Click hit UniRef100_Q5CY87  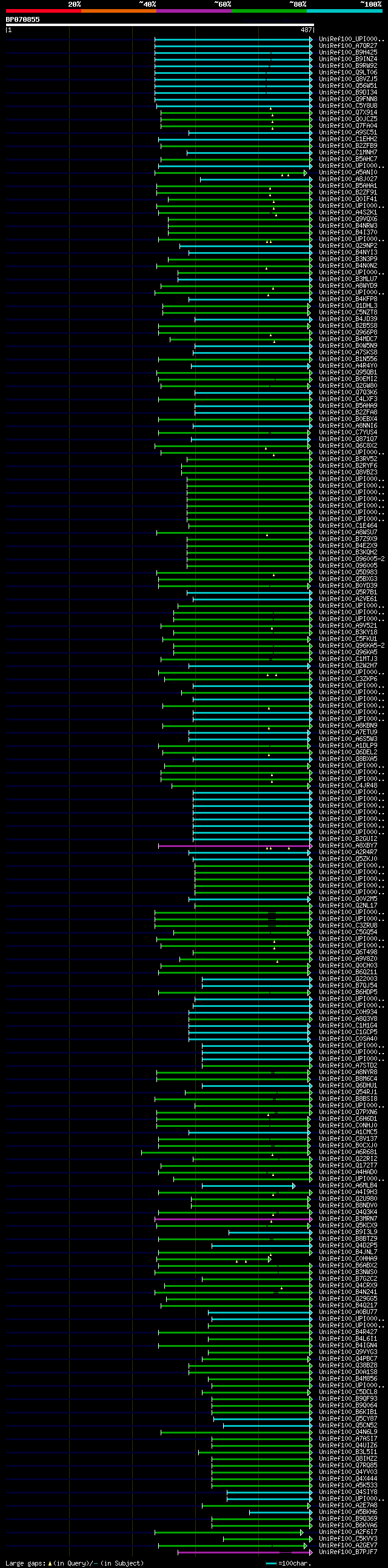pyautogui.click(x=348, y=1419)
